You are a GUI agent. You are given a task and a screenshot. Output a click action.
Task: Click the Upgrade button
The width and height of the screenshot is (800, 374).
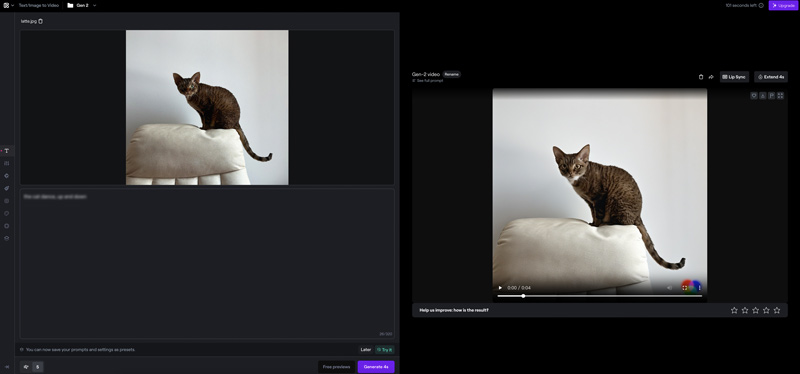[783, 6]
